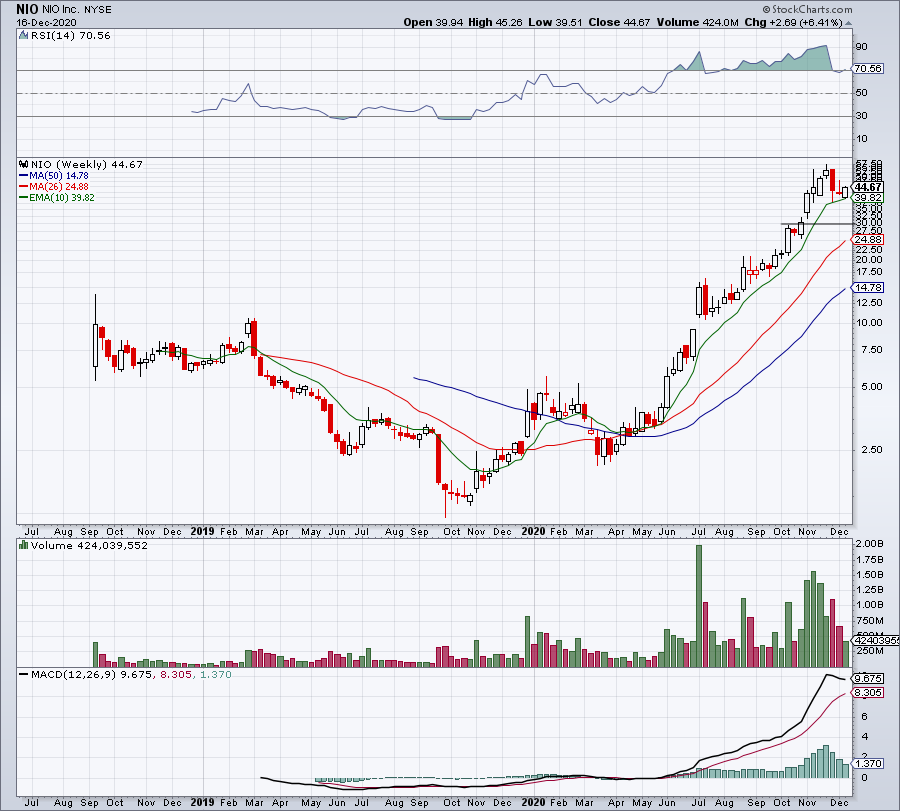The height and width of the screenshot is (811, 900).
Task: Click the 20.00 price axis label
Action: coord(868,259)
